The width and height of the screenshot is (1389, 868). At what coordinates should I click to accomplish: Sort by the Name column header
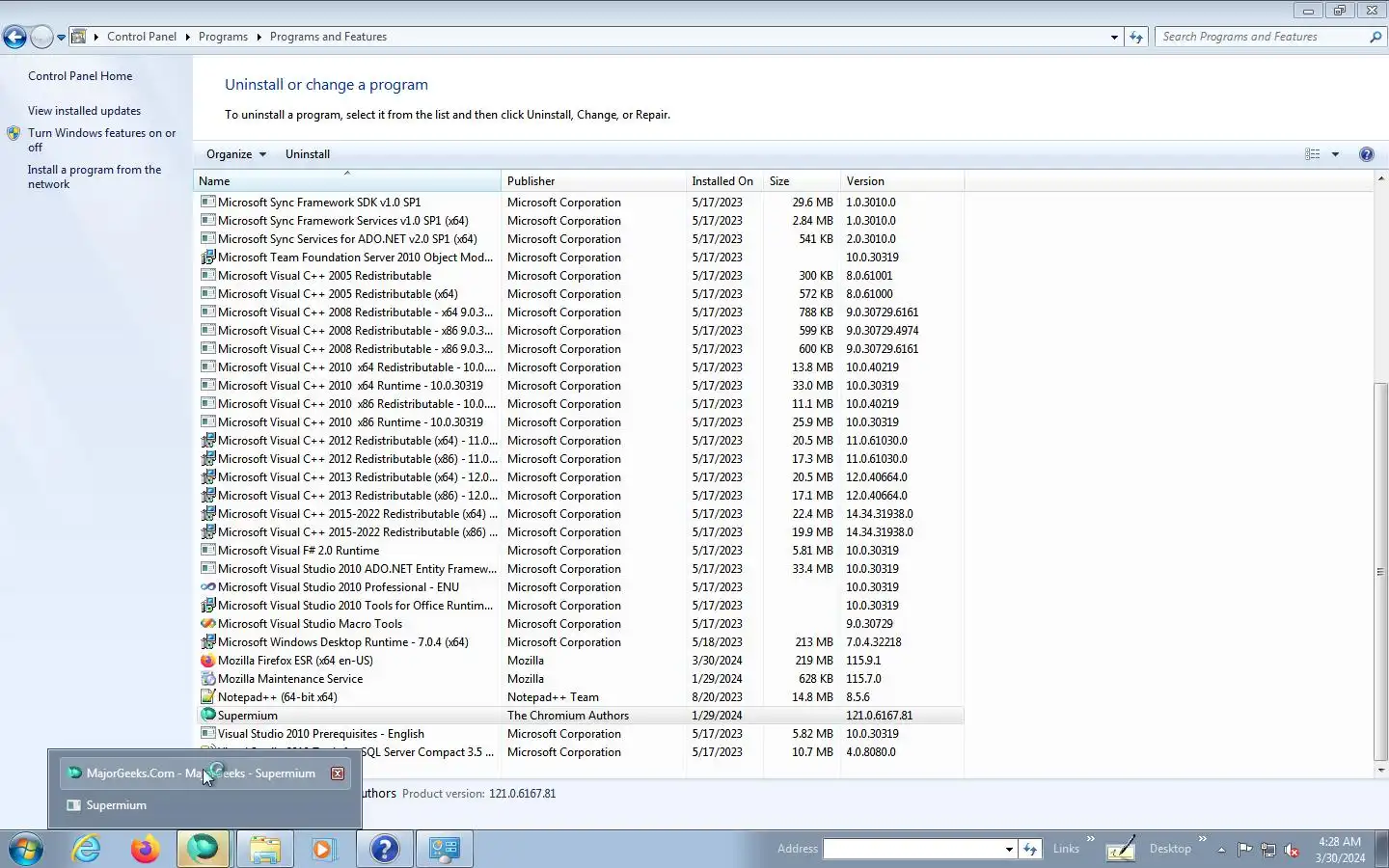point(347,181)
